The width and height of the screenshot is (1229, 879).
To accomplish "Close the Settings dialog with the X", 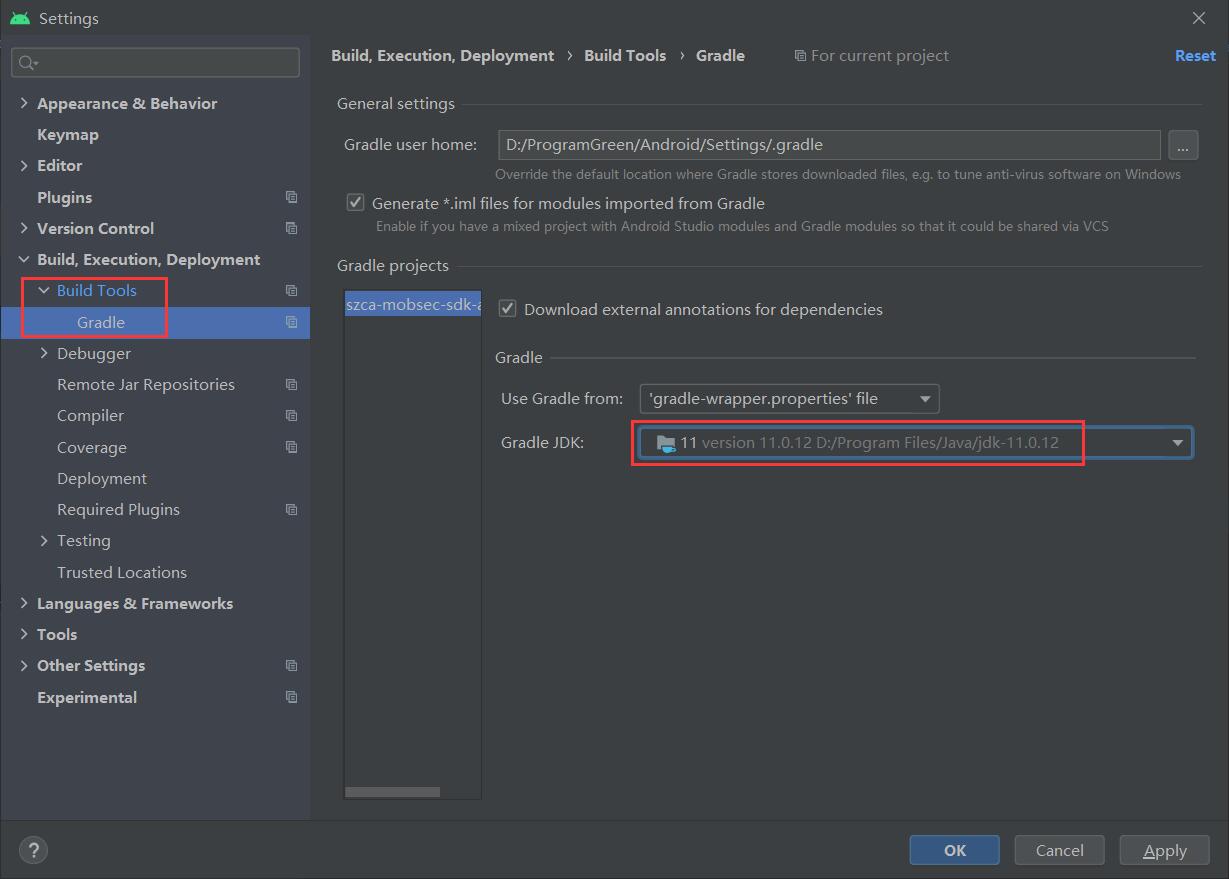I will click(x=1199, y=18).
